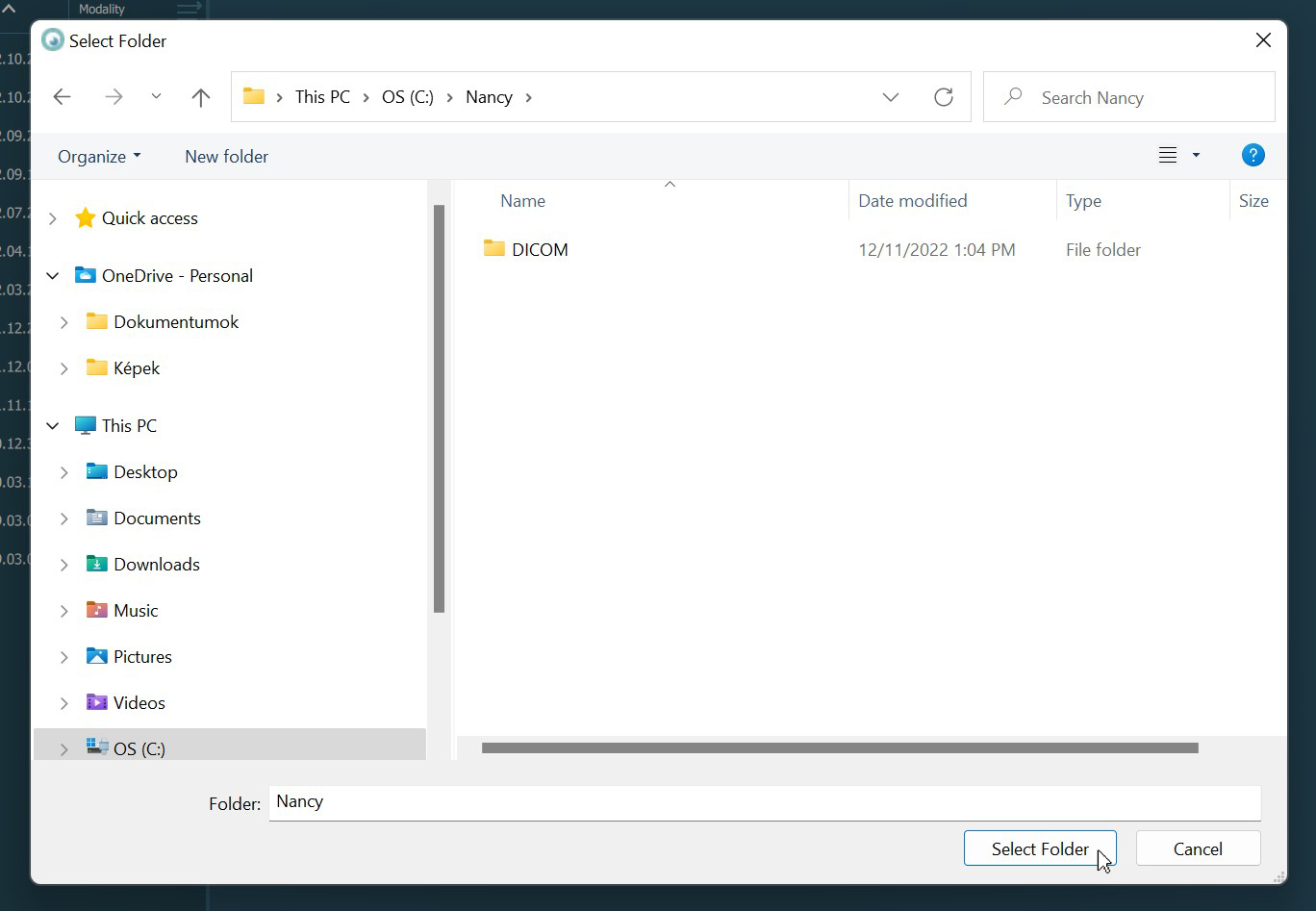The height and width of the screenshot is (911, 1316).
Task: Click the horizontal scrollbar in file list
Action: click(839, 748)
